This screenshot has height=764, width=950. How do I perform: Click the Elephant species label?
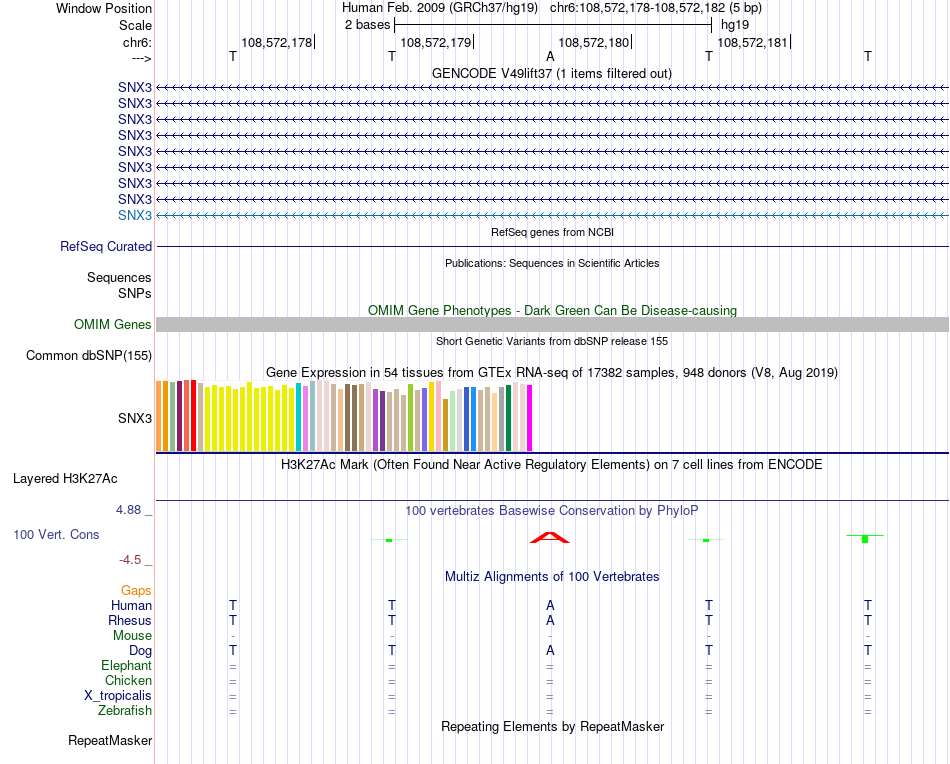126,665
